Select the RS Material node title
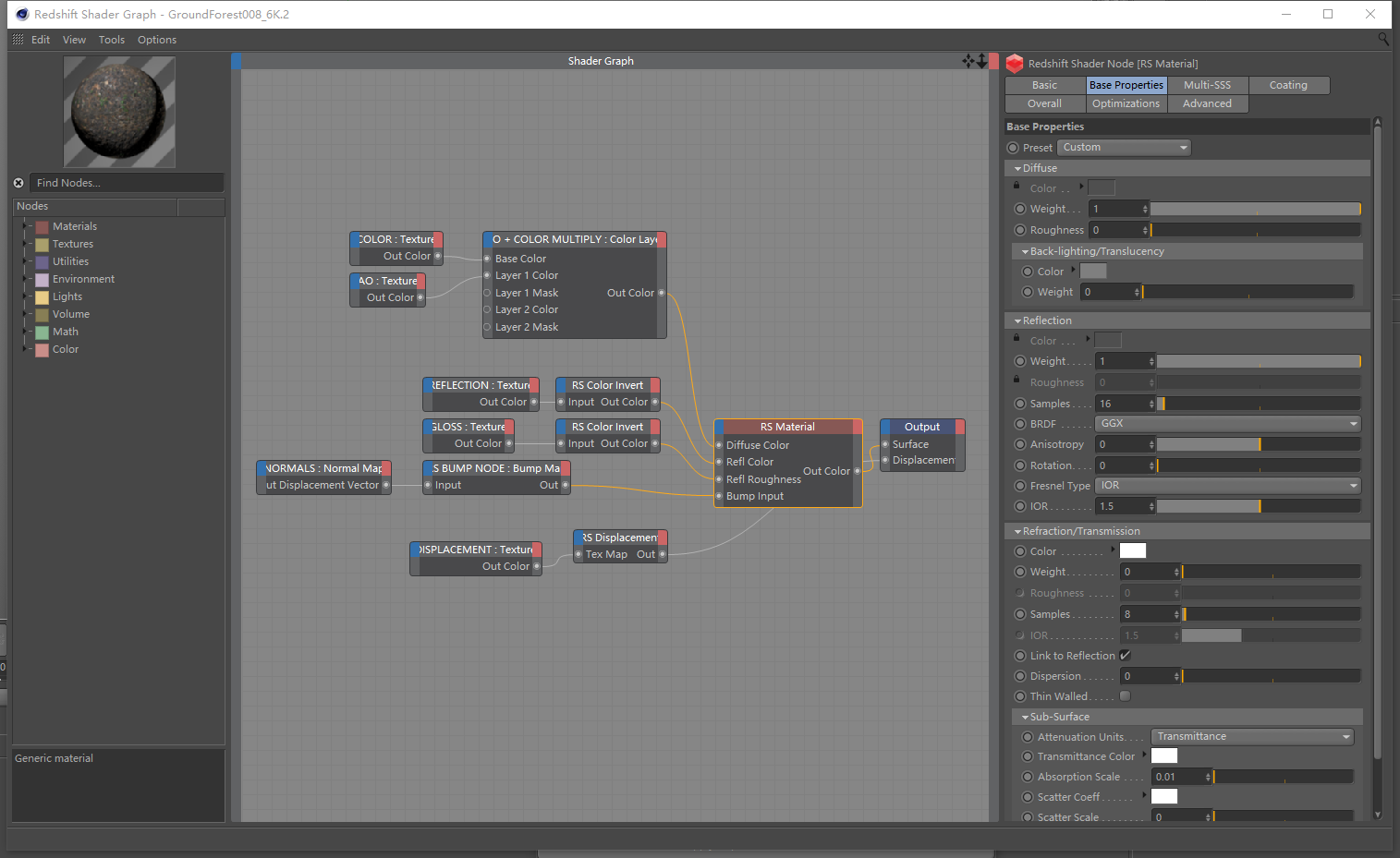 point(787,427)
